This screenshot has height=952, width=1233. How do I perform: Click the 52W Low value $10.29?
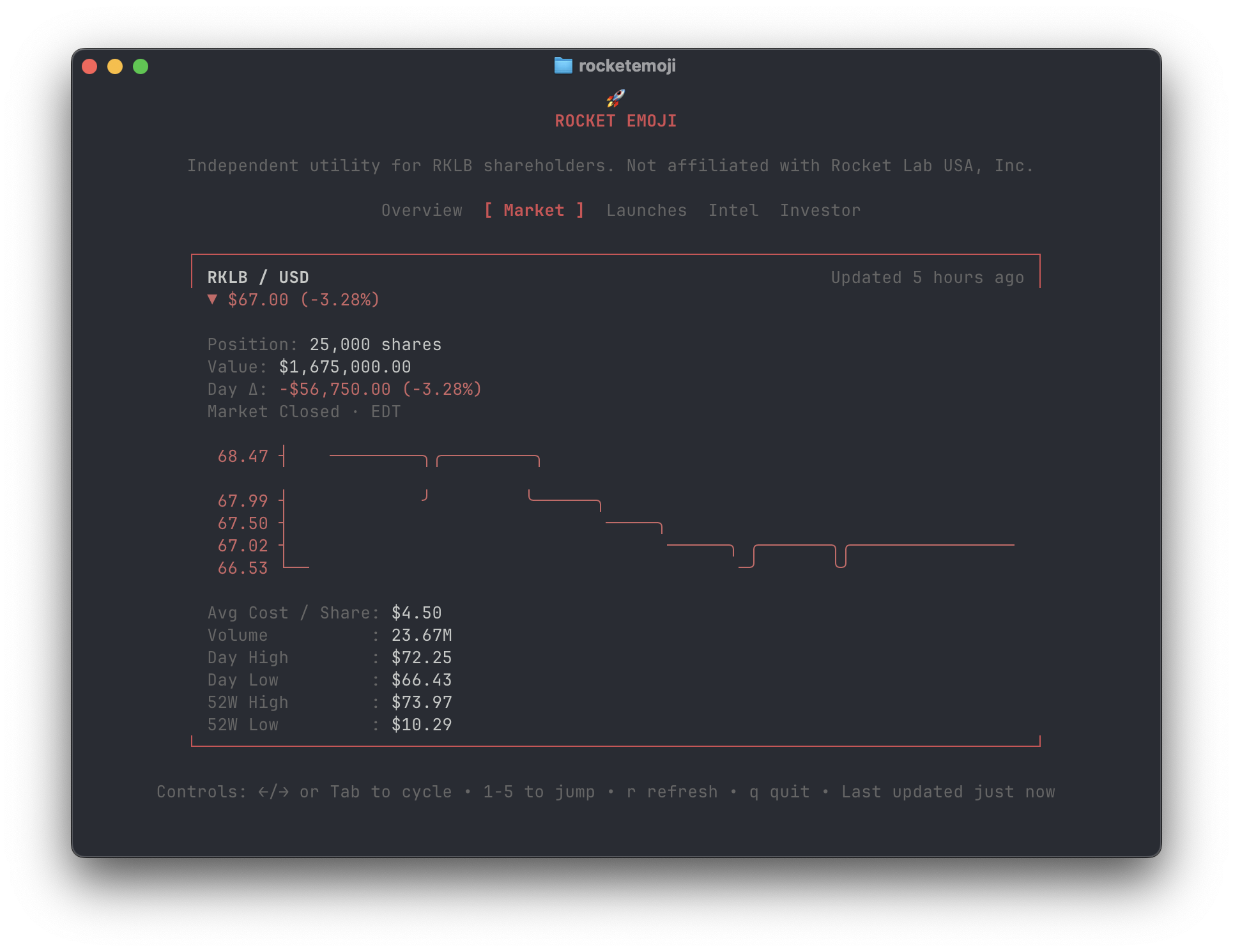(422, 725)
